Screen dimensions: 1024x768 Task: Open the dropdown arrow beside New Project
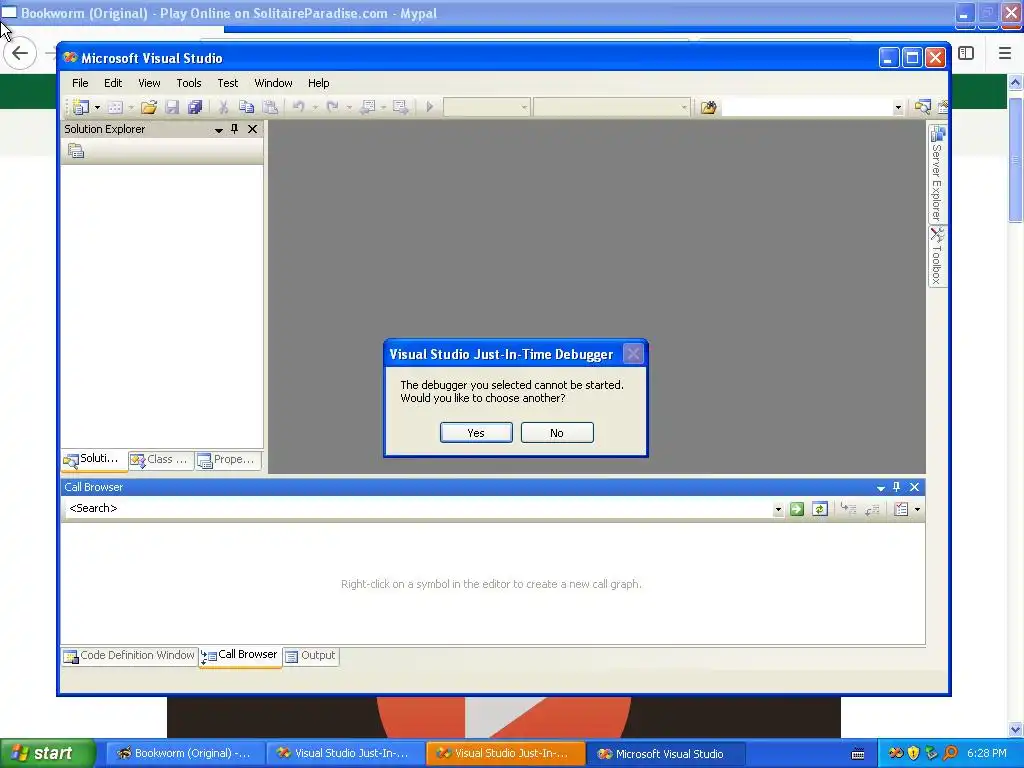[x=97, y=107]
